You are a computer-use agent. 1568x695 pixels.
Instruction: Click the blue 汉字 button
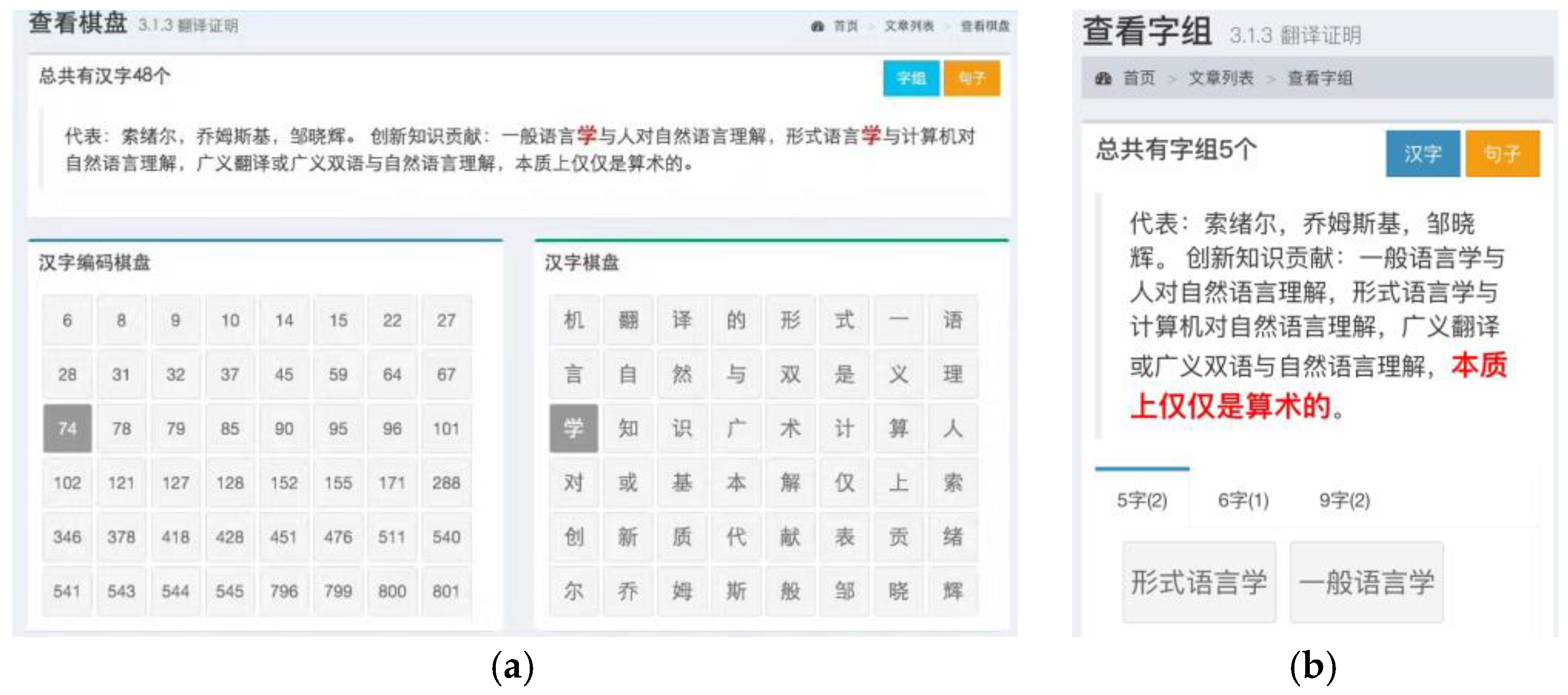pos(1423,153)
